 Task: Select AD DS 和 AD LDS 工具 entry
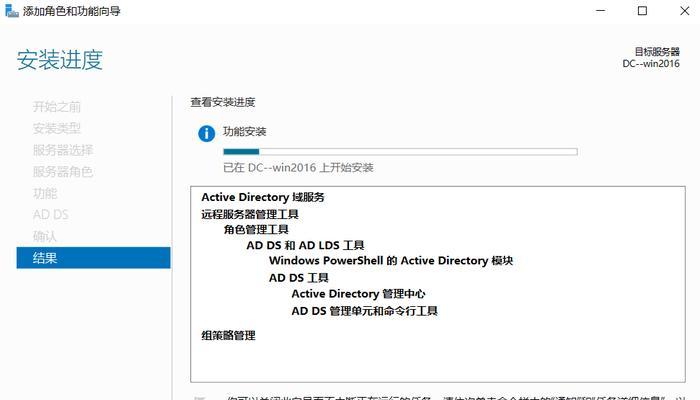point(305,245)
